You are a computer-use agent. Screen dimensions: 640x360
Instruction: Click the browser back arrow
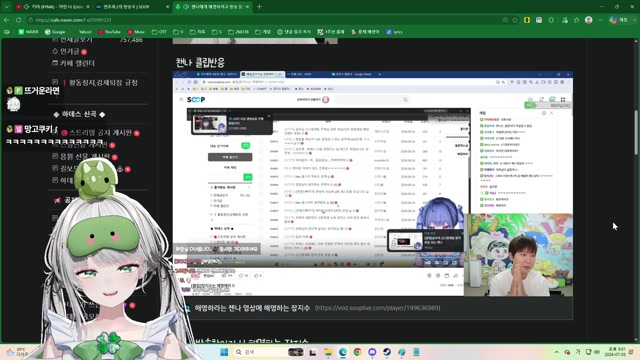(7, 20)
